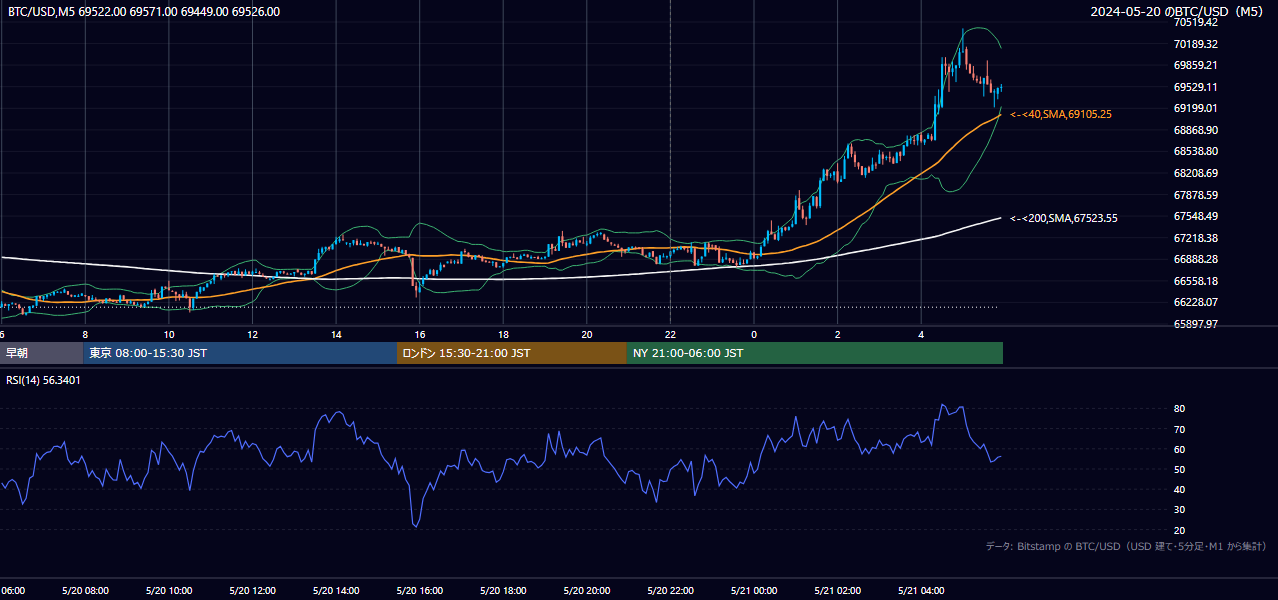This screenshot has width=1278, height=600.
Task: Select the NY 21:00-06:00 JST session bar
Action: pos(815,353)
